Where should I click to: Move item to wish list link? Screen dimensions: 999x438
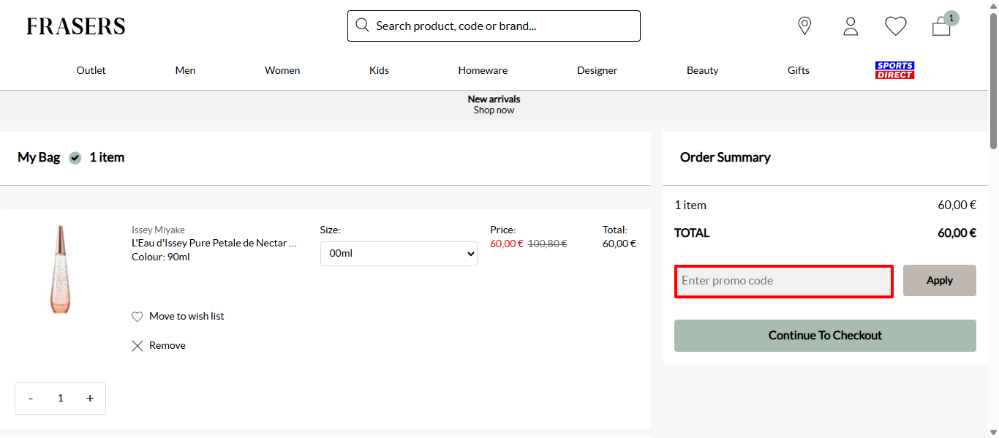187,316
